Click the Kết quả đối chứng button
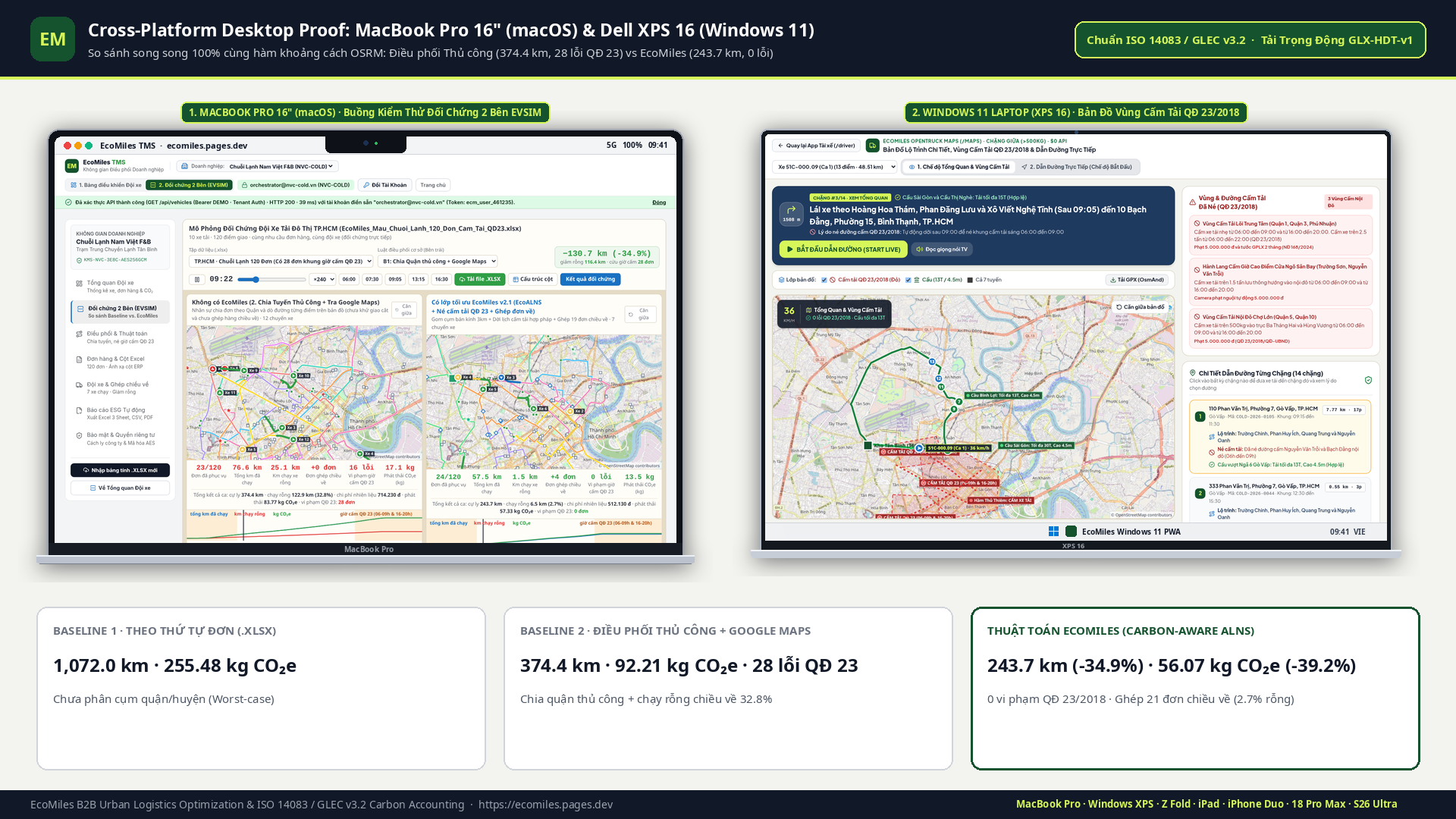Viewport: 1456px width, 819px height. coord(590,279)
